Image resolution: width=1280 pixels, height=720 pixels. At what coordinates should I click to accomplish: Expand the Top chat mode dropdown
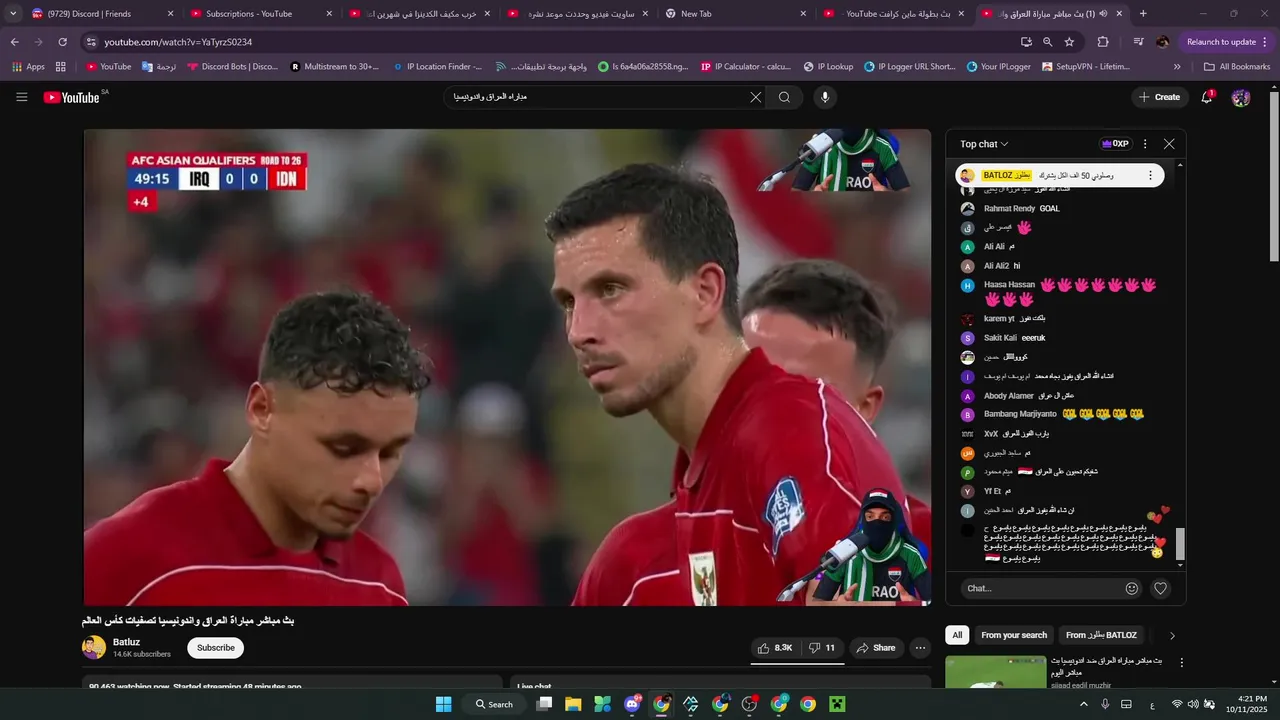pos(984,144)
